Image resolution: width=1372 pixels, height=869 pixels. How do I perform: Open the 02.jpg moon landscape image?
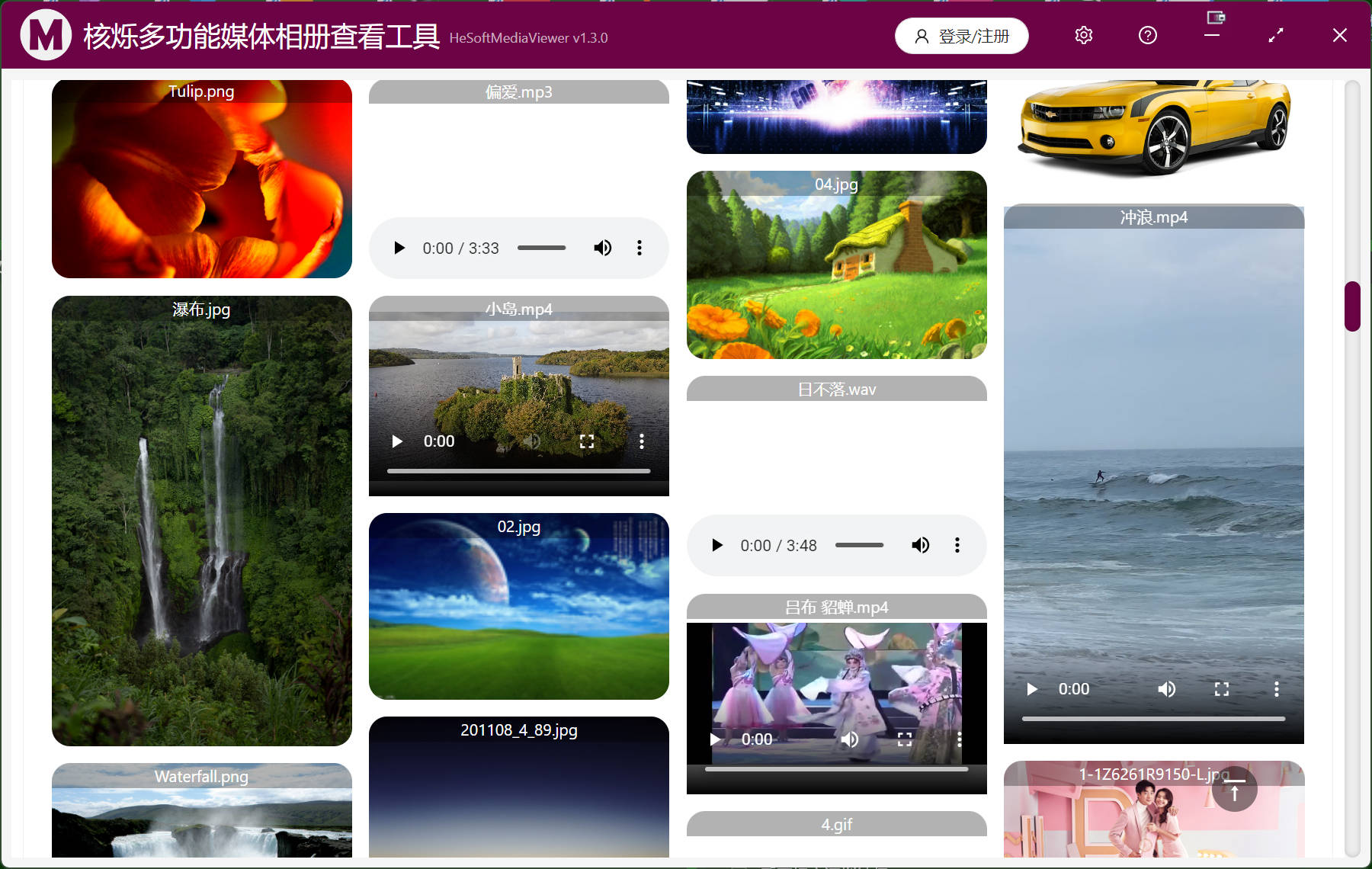[x=519, y=606]
